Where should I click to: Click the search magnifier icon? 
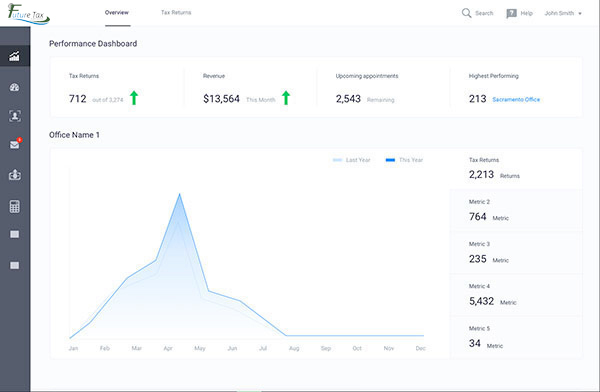[466, 13]
